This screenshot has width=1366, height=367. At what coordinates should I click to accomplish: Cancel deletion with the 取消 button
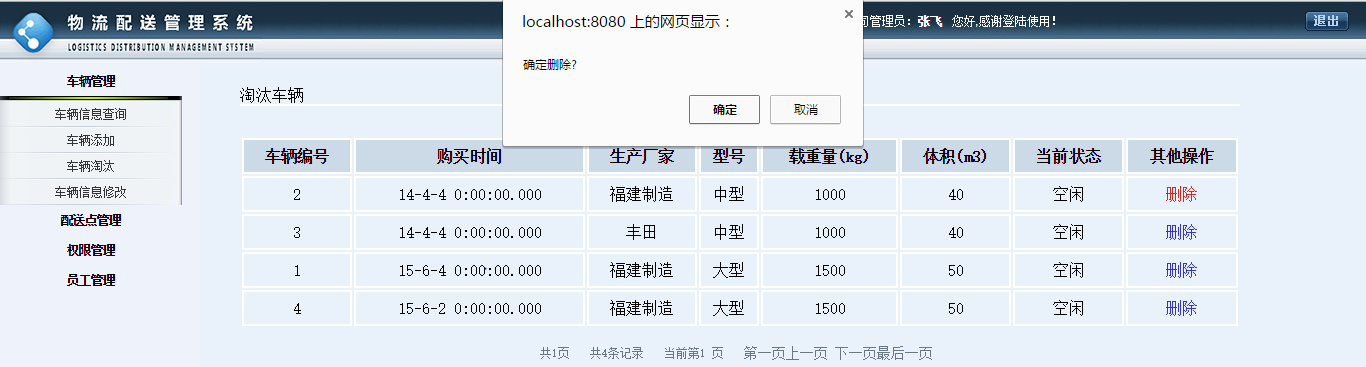(805, 110)
